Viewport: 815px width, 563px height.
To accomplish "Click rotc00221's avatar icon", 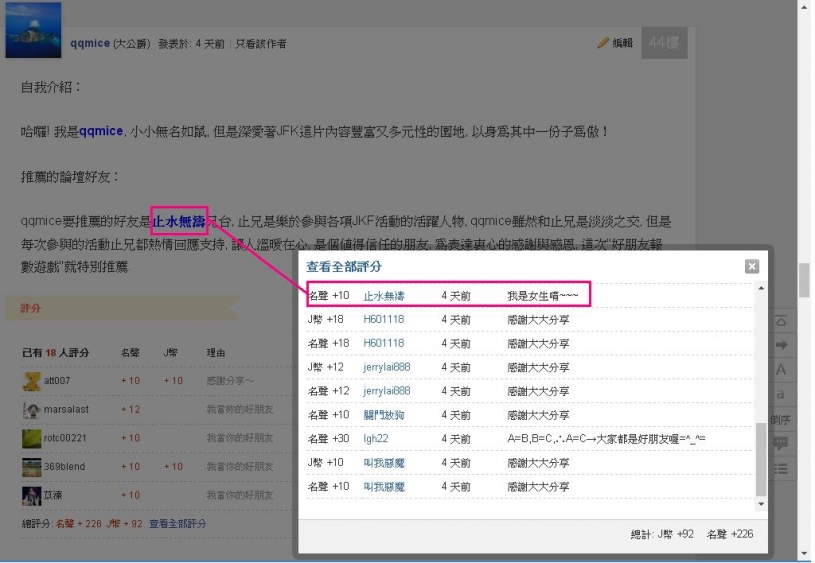I will click(31, 438).
